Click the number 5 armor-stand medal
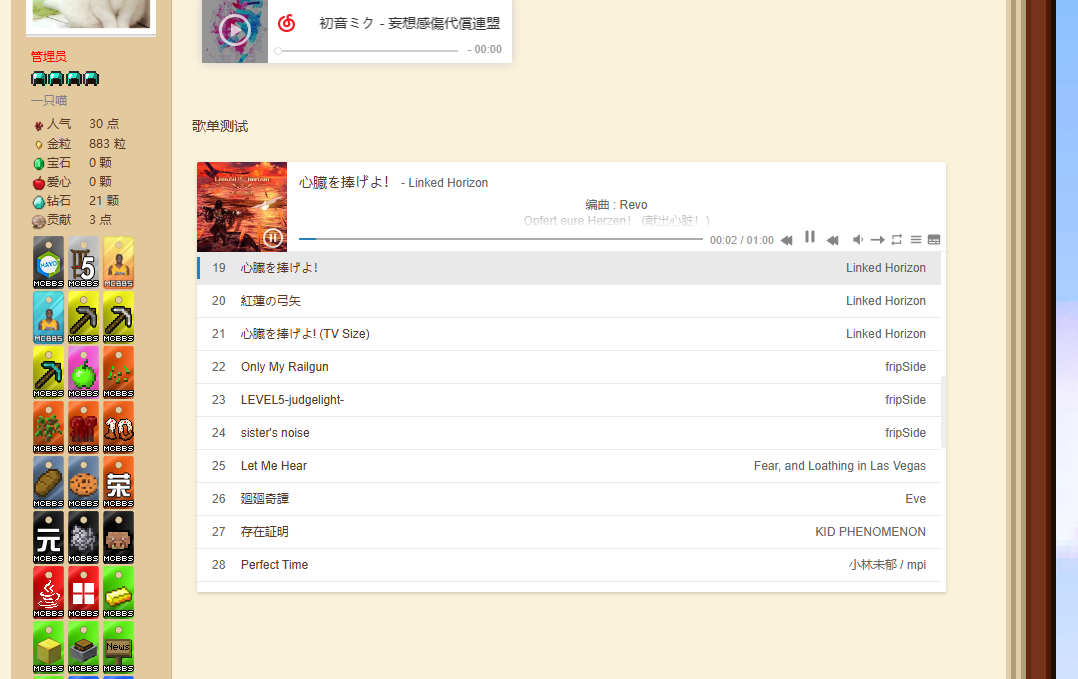The width and height of the screenshot is (1078, 679). coord(83,262)
